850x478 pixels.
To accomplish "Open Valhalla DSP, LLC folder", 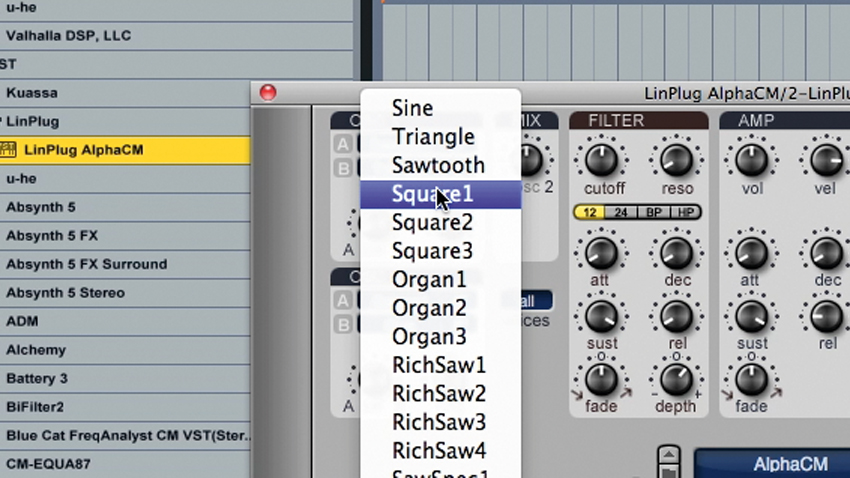I will 177,36.
